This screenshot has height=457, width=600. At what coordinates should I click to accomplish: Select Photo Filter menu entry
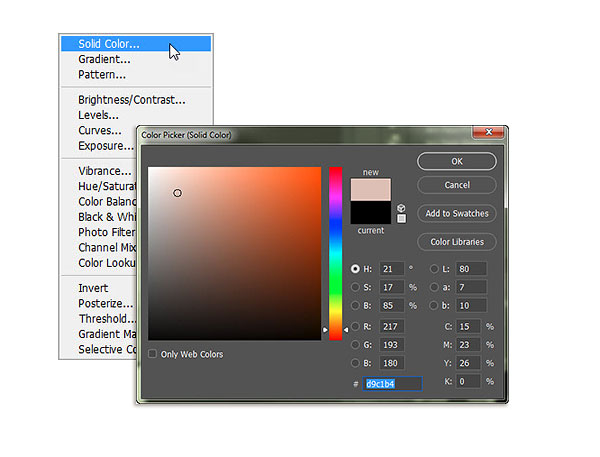click(x=99, y=232)
